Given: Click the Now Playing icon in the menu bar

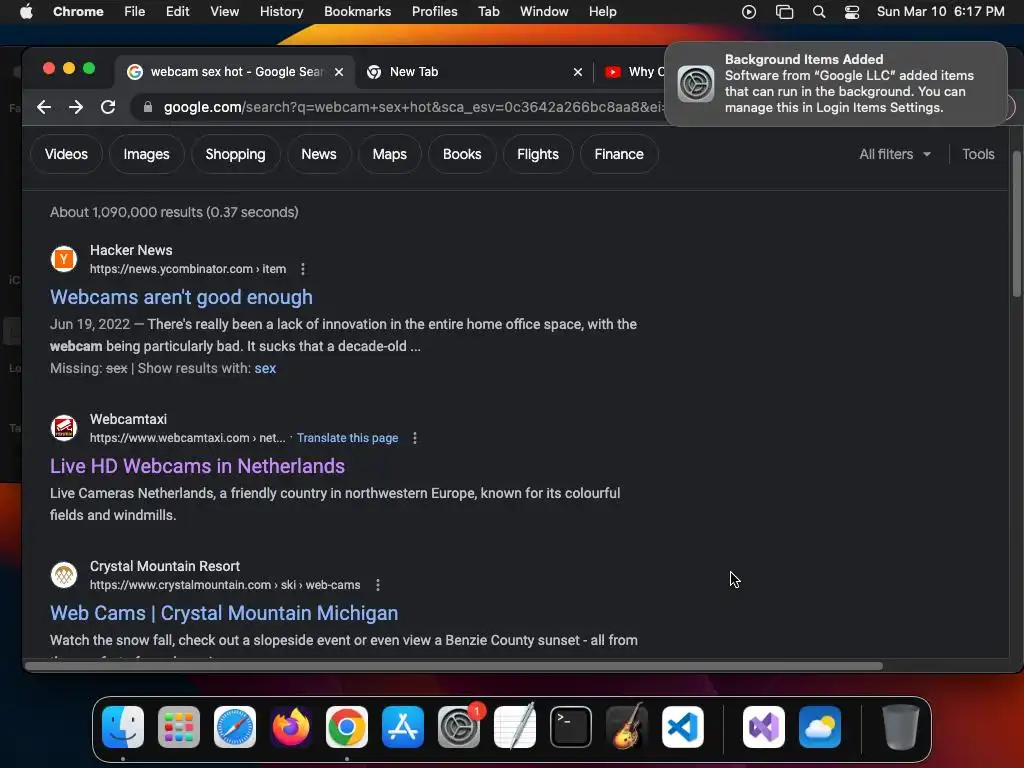Looking at the screenshot, I should tap(749, 12).
